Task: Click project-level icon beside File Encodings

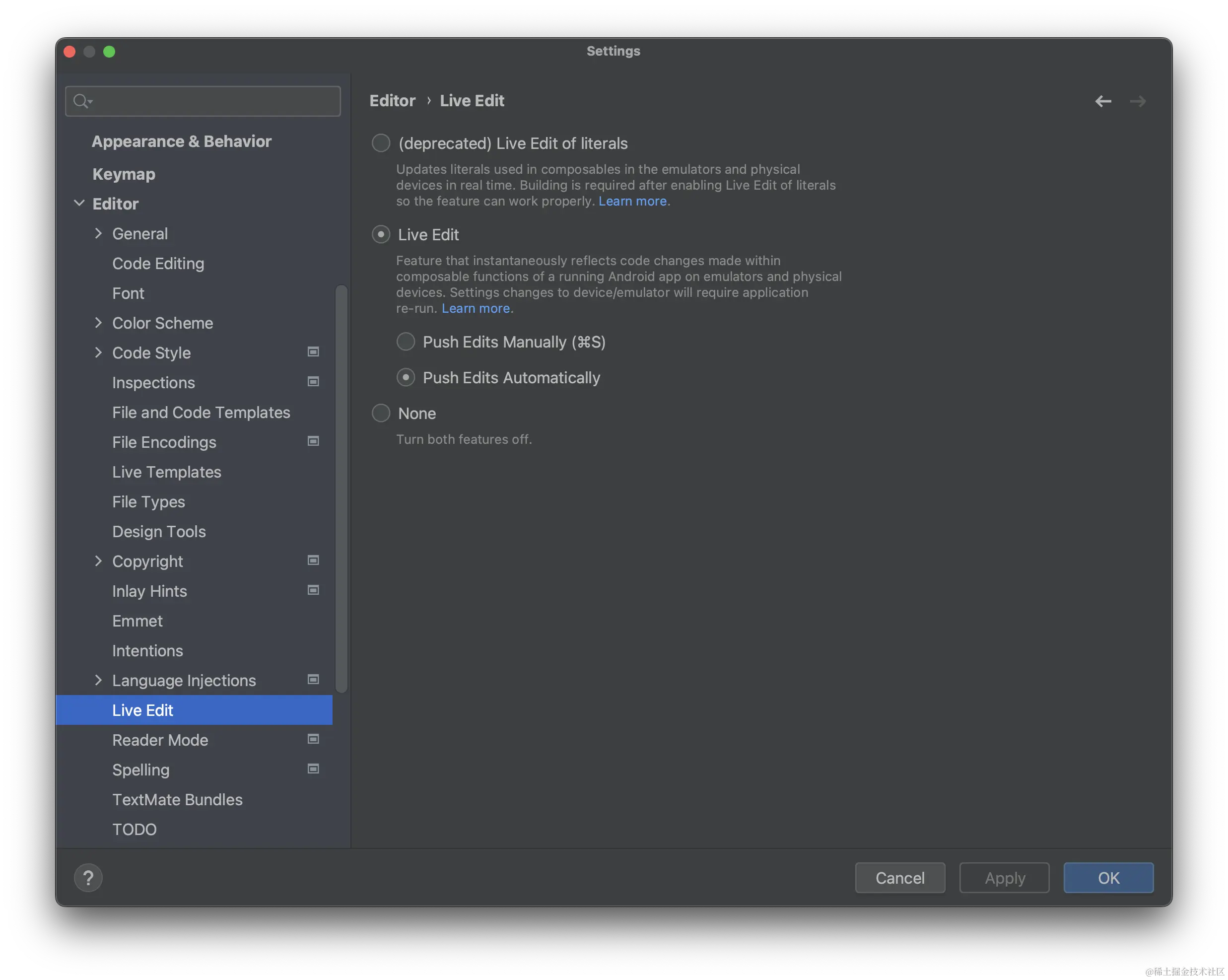Action: (x=313, y=441)
